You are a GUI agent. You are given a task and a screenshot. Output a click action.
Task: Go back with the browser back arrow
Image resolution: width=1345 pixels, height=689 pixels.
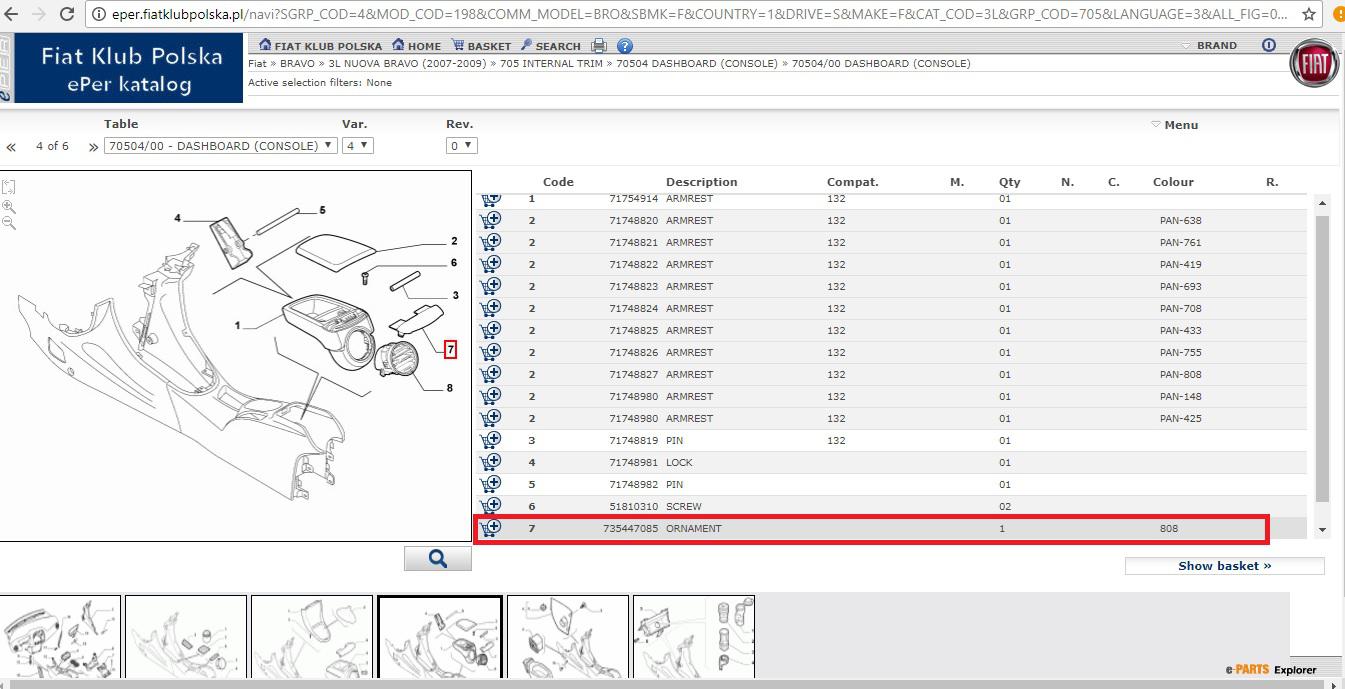12,14
